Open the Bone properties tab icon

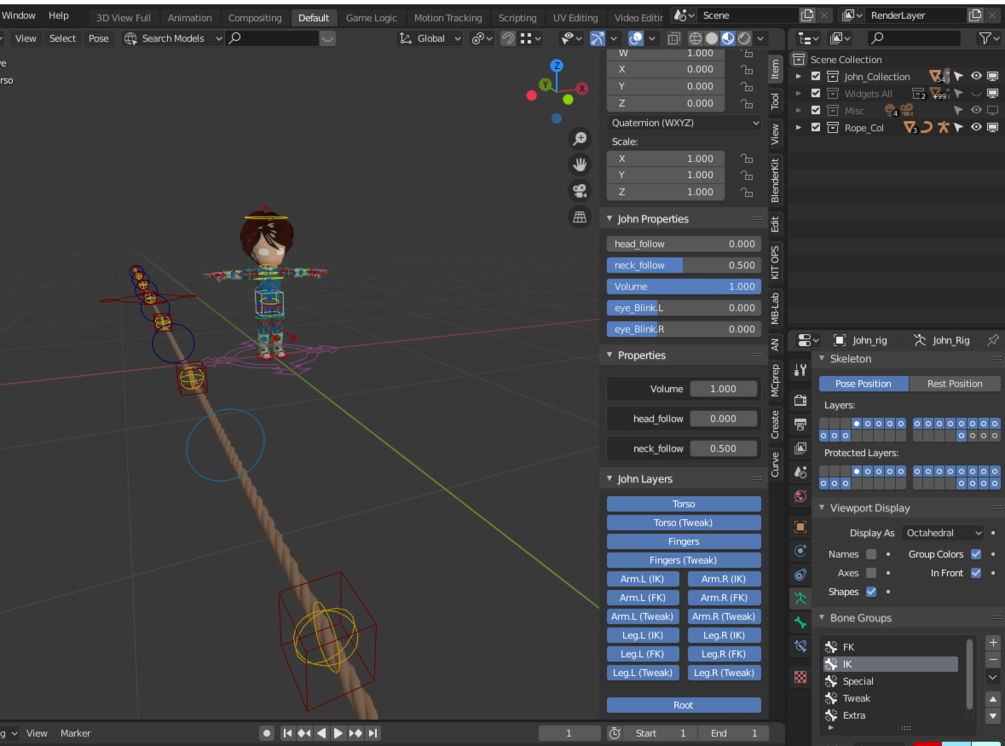click(801, 622)
